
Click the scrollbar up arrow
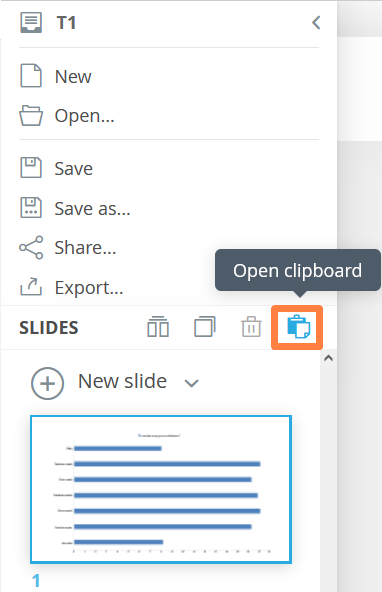pyautogui.click(x=328, y=358)
